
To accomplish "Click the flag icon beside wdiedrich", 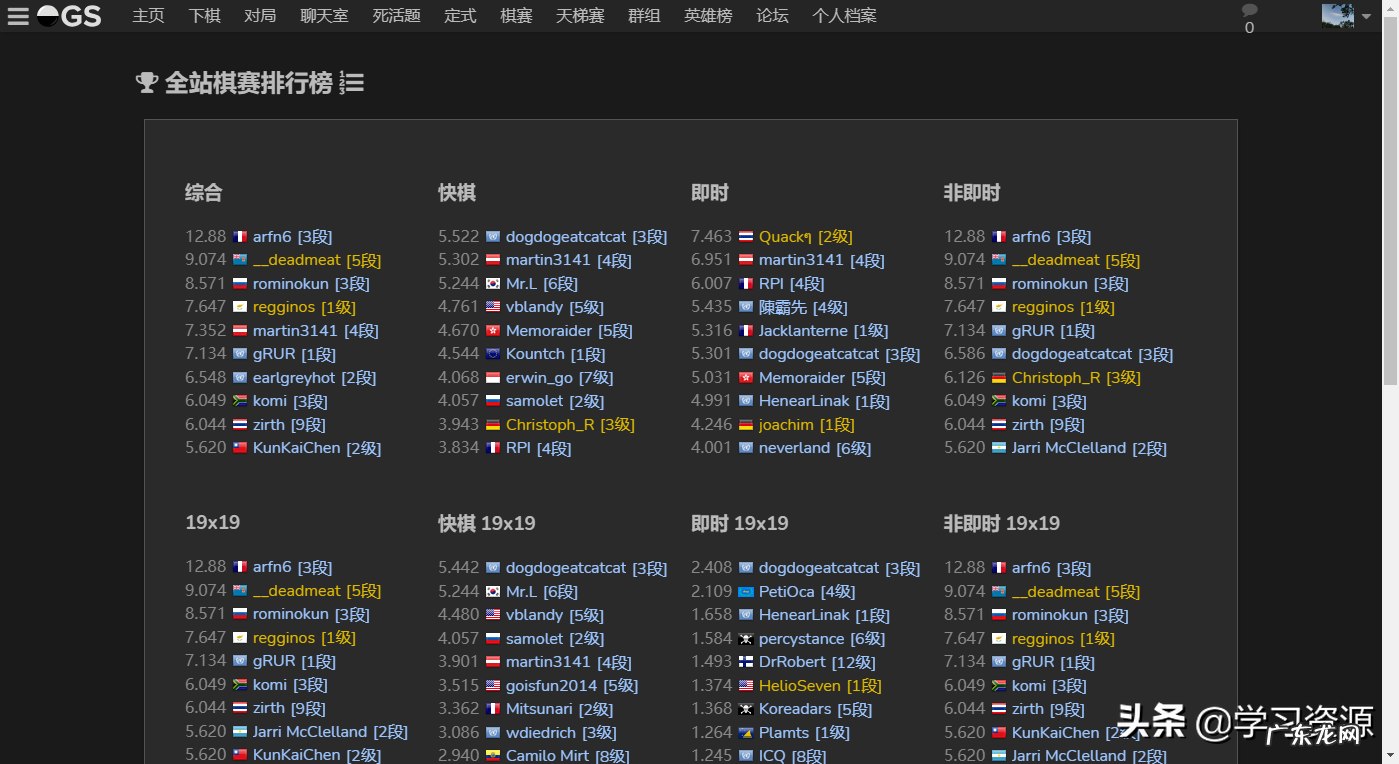I will [x=493, y=733].
